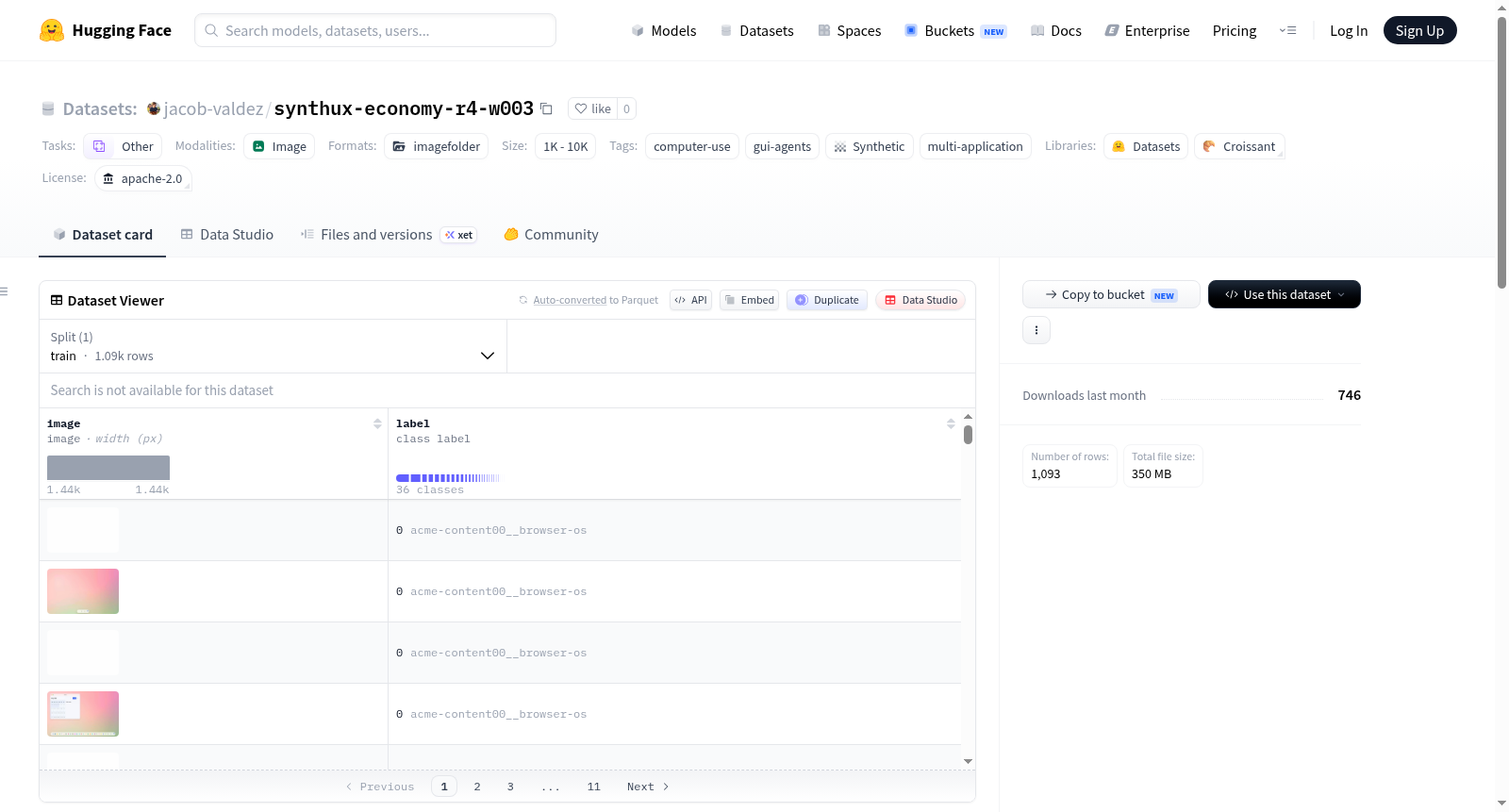The height and width of the screenshot is (812, 1509).
Task: Click the Hugging Face logo icon
Action: [x=52, y=30]
